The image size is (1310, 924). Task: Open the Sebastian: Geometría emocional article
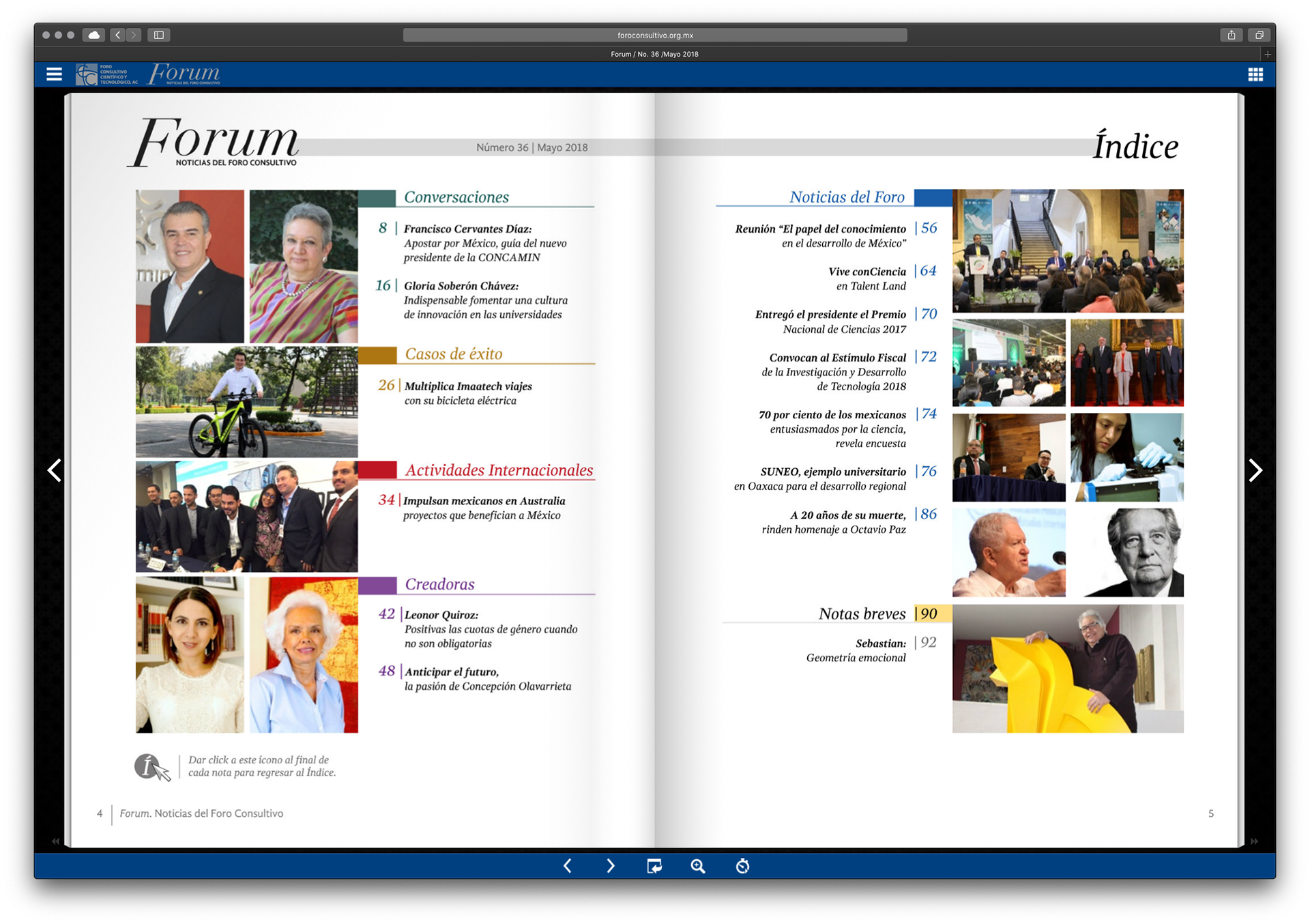coord(880,644)
